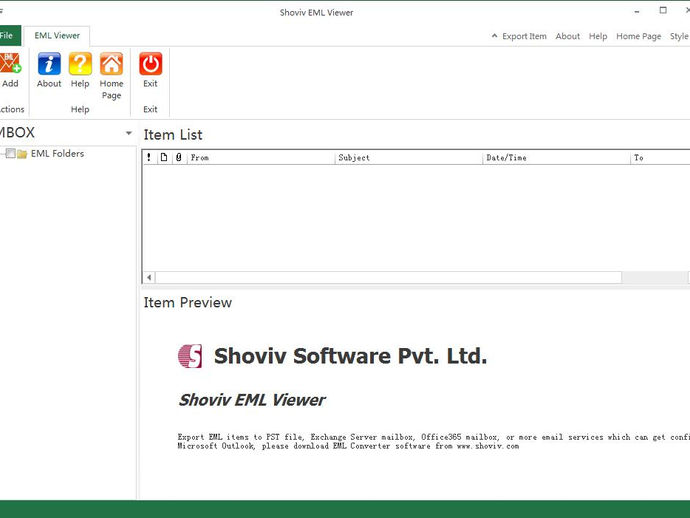Collapse the ribbon with the caret arrow
Viewport: 690px width, 518px height.
[x=495, y=36]
